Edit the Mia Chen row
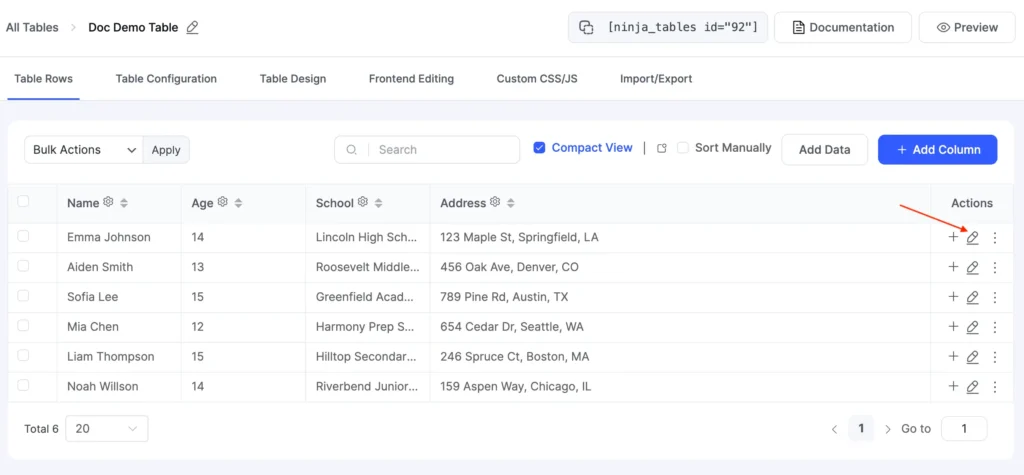 (x=972, y=327)
